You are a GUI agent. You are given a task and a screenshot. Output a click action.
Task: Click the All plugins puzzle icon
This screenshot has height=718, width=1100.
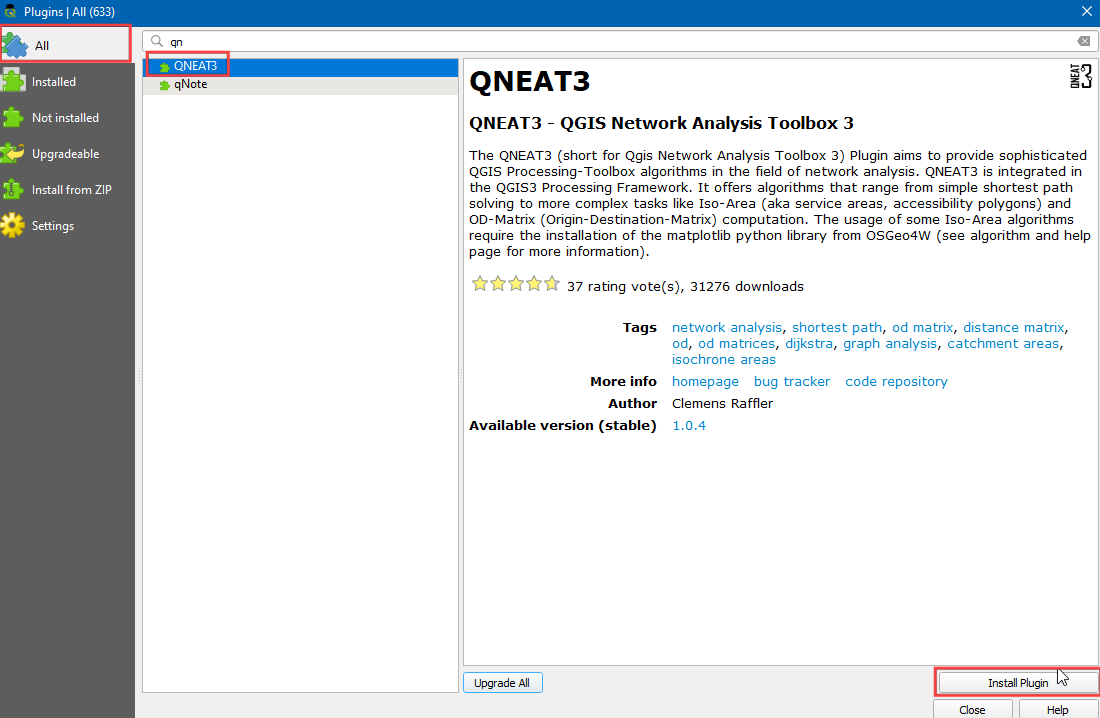coord(14,45)
